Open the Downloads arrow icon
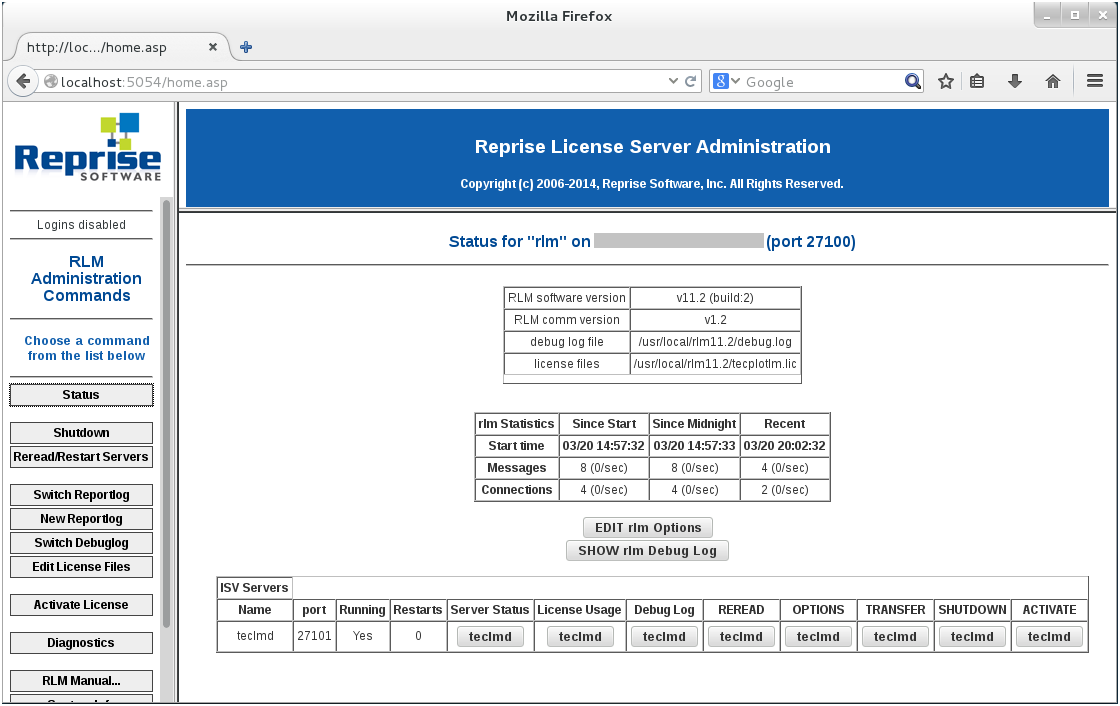 1014,81
